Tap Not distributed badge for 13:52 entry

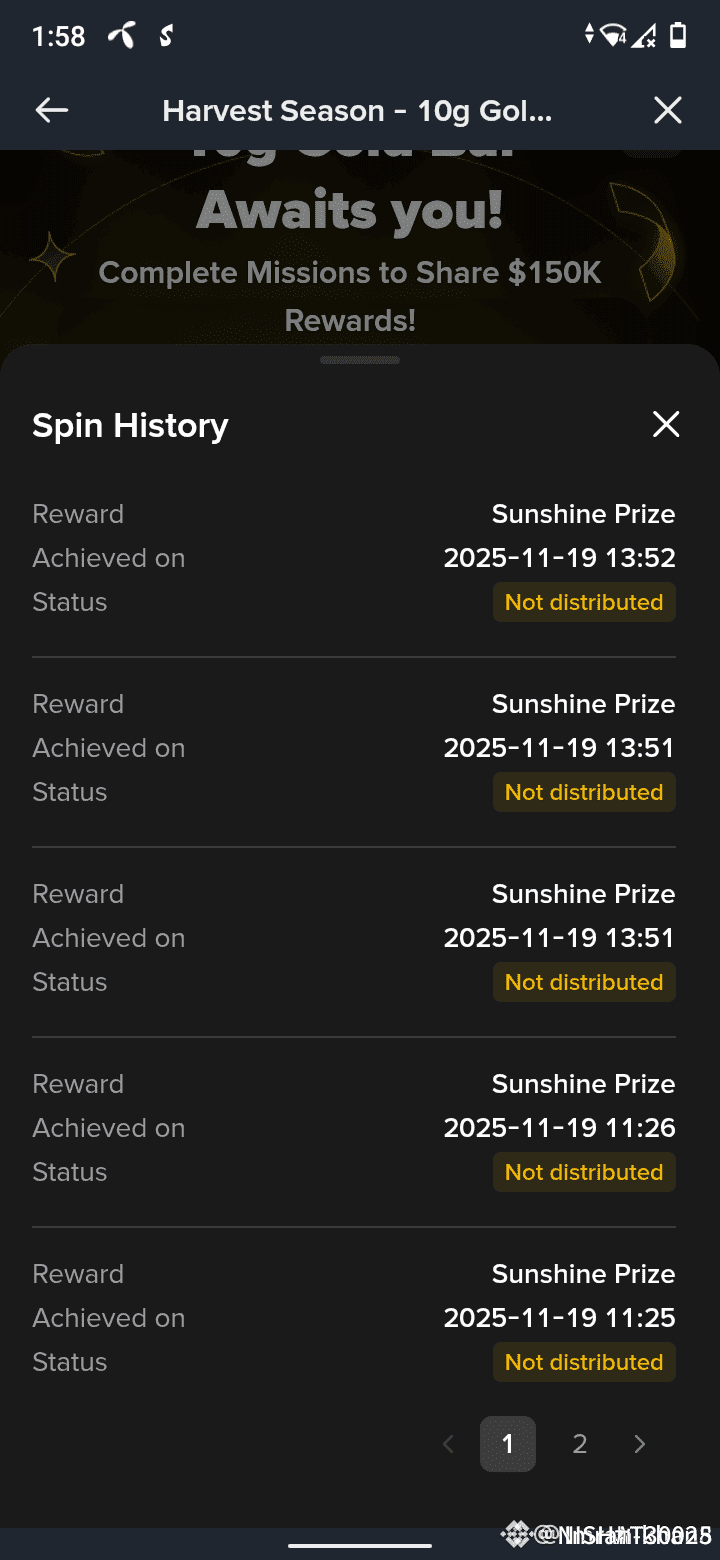point(584,602)
